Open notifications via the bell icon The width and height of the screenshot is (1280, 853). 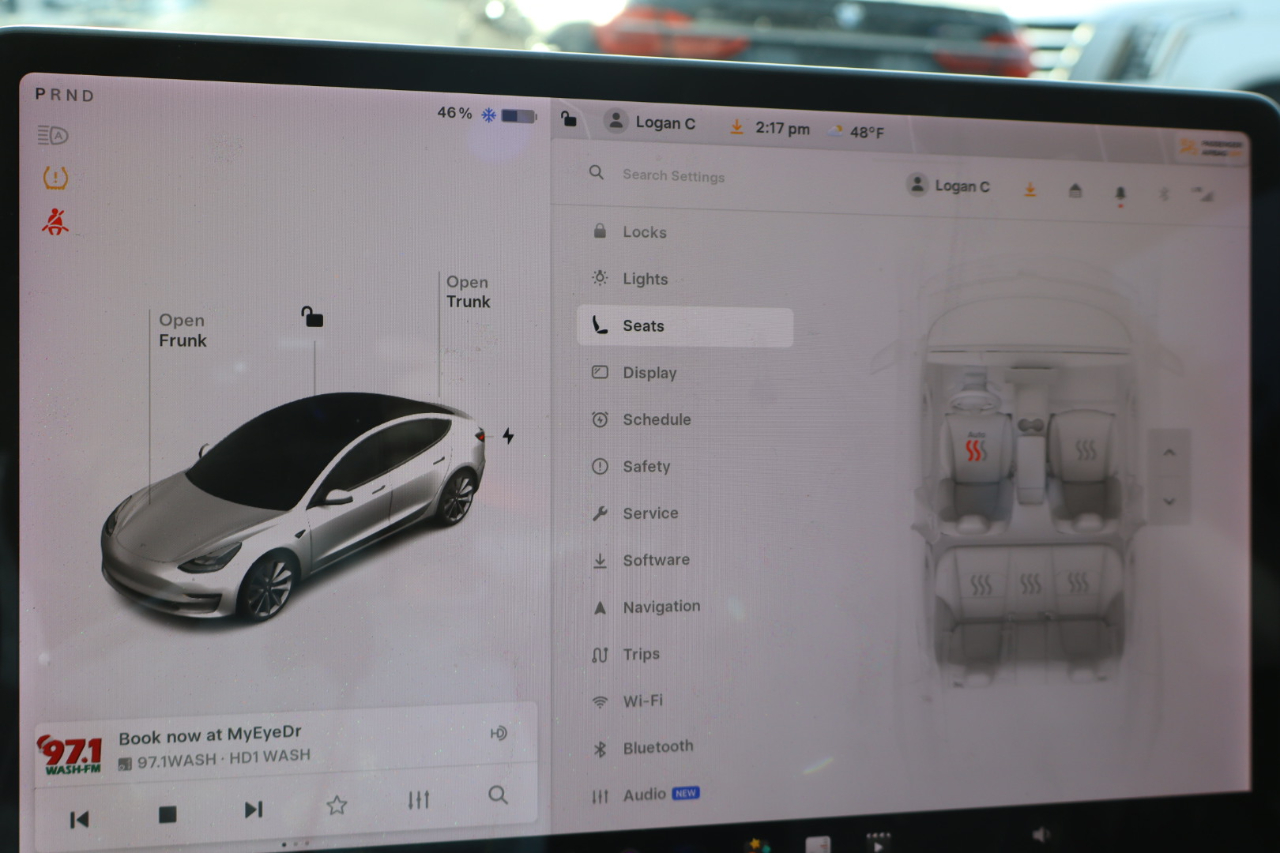tap(1120, 190)
